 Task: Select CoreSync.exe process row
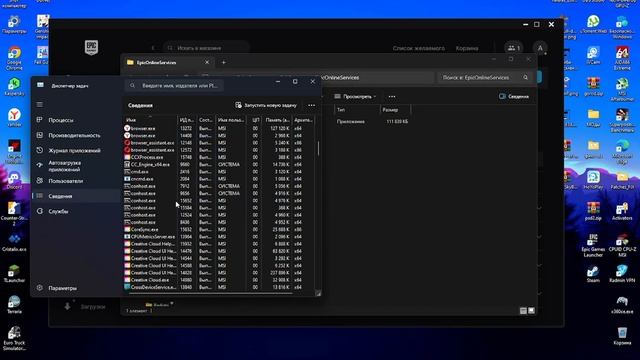point(219,229)
